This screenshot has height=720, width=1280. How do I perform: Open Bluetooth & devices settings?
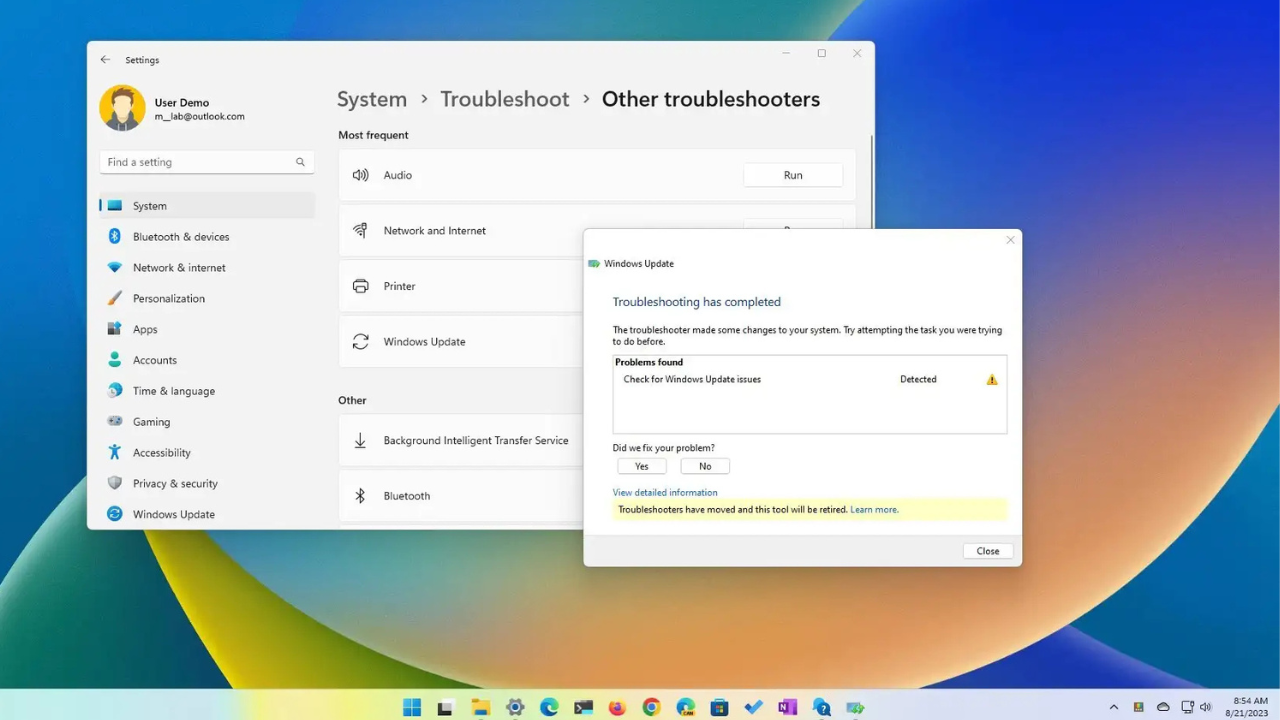[180, 237]
